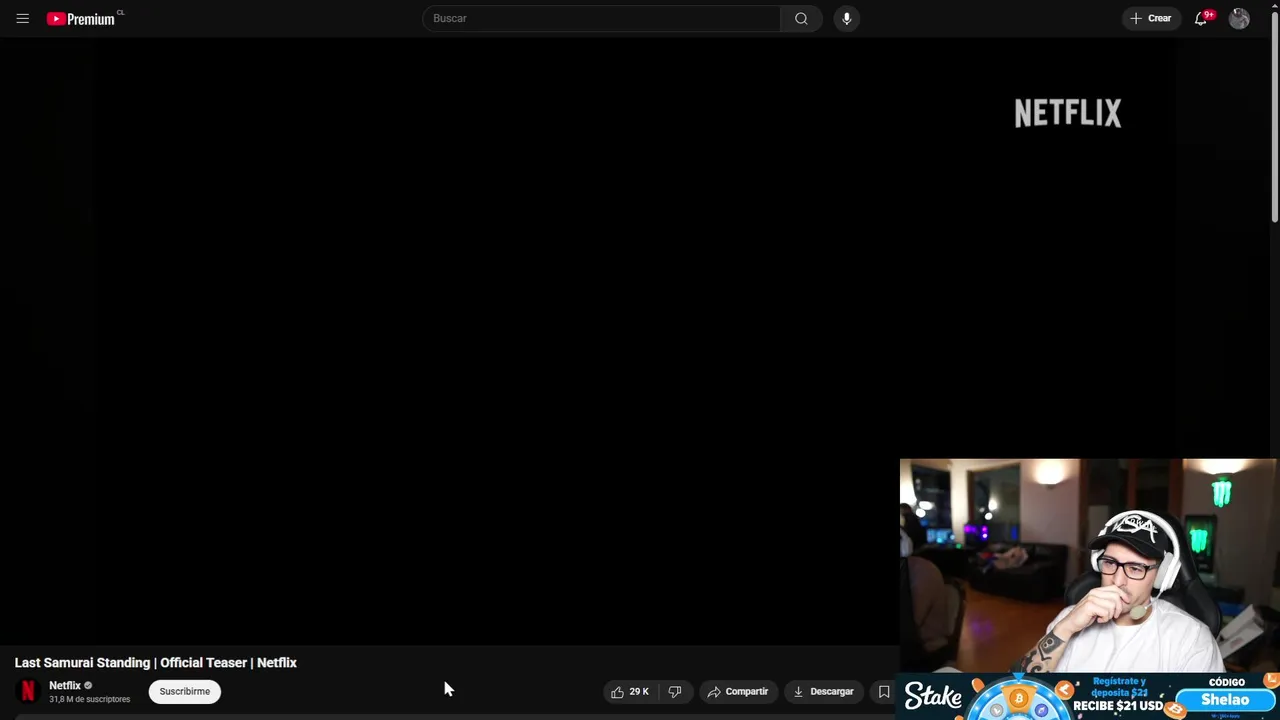This screenshot has height=720, width=1280.
Task: Open the Crear create menu
Action: (x=1151, y=18)
